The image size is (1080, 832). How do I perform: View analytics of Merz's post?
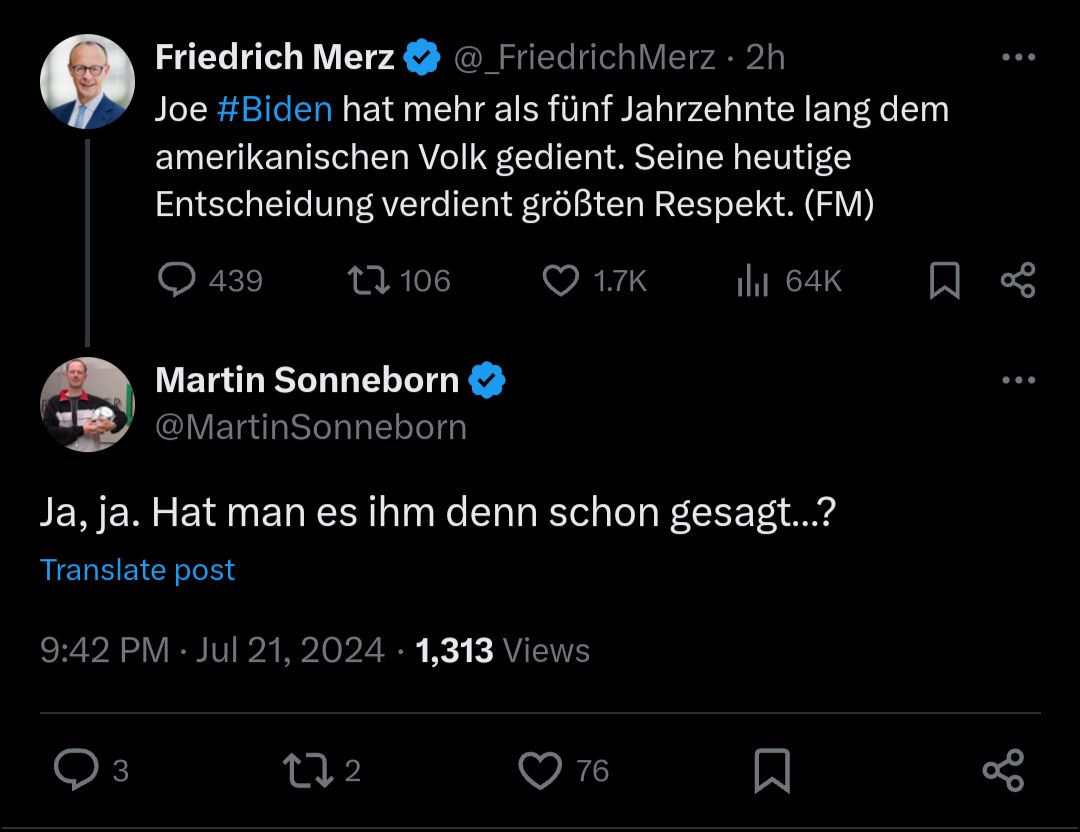click(x=752, y=282)
